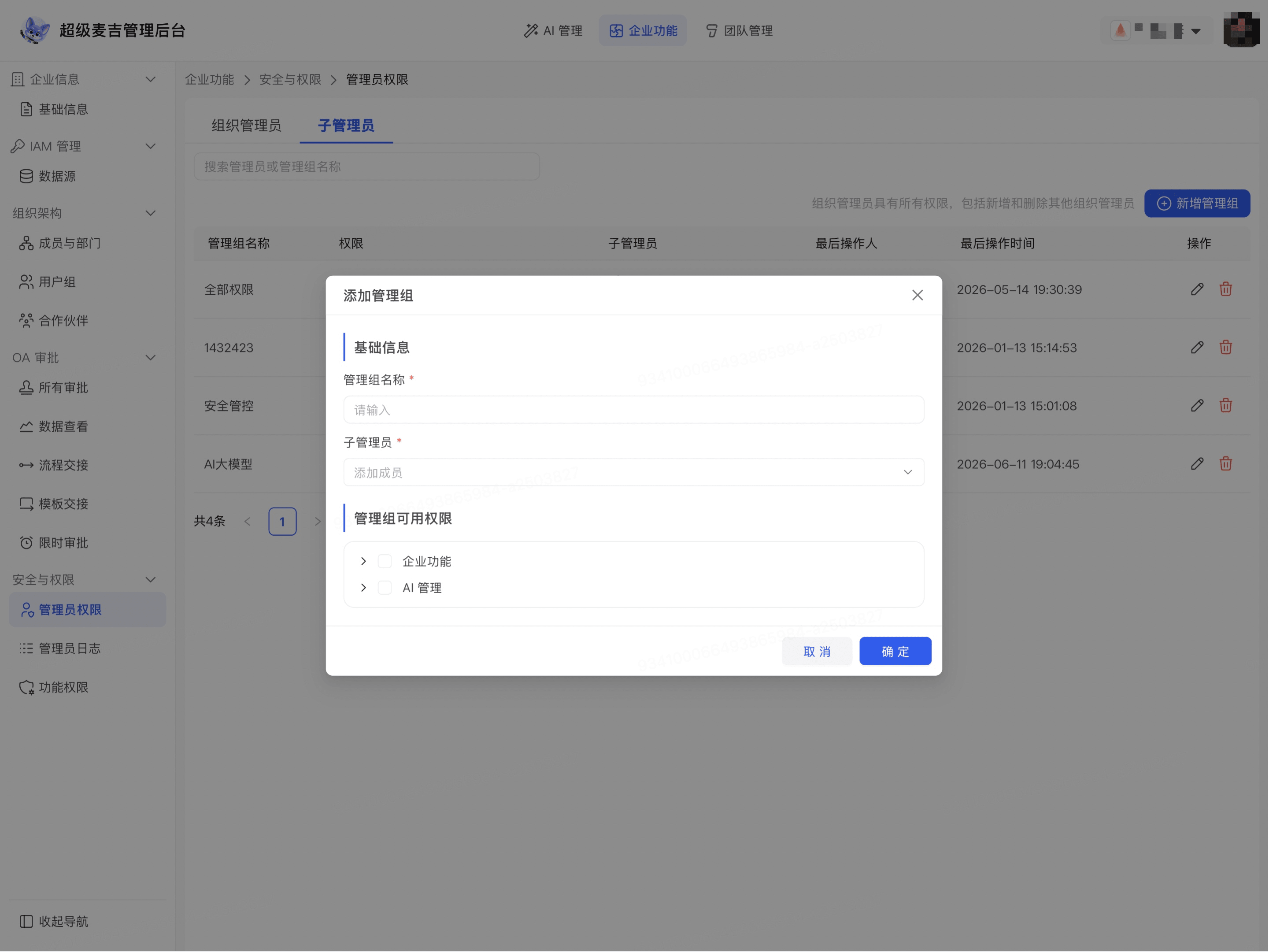Open 团队管理 in top navigation
This screenshot has width=1269, height=952.
739,30
